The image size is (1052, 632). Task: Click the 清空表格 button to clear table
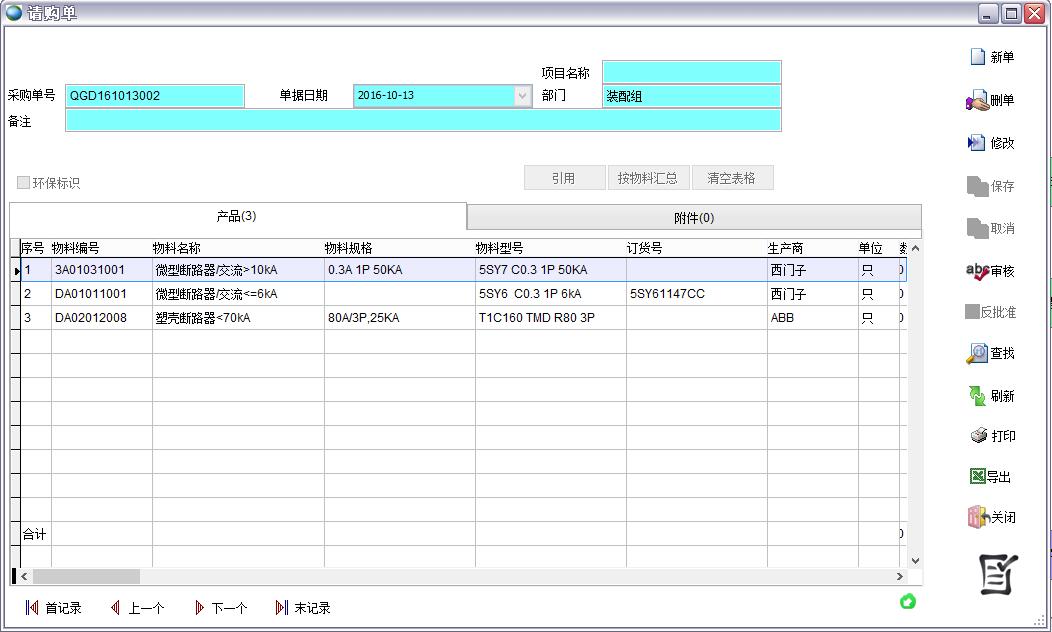(x=732, y=177)
